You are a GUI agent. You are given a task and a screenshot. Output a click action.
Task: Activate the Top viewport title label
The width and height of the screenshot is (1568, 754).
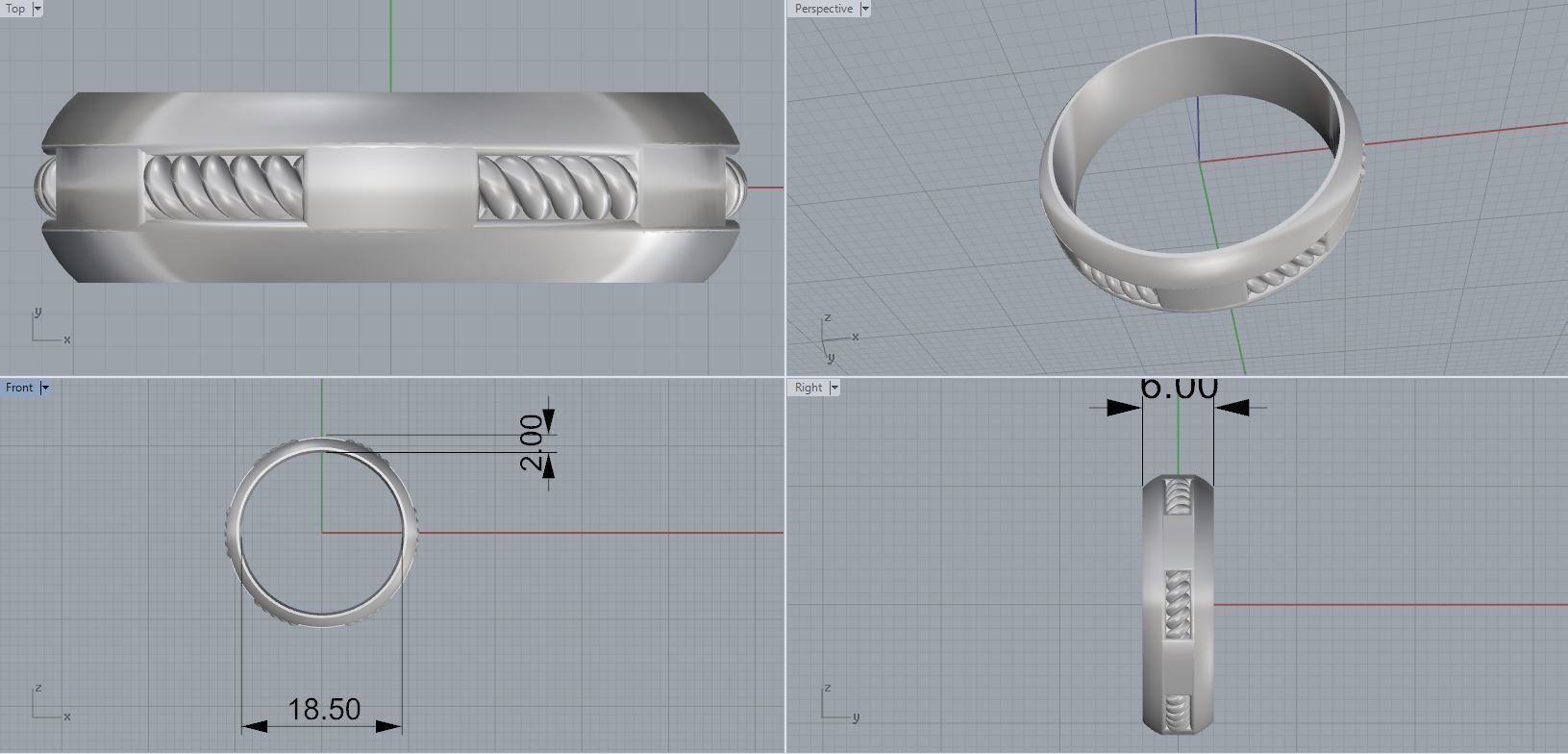point(15,9)
